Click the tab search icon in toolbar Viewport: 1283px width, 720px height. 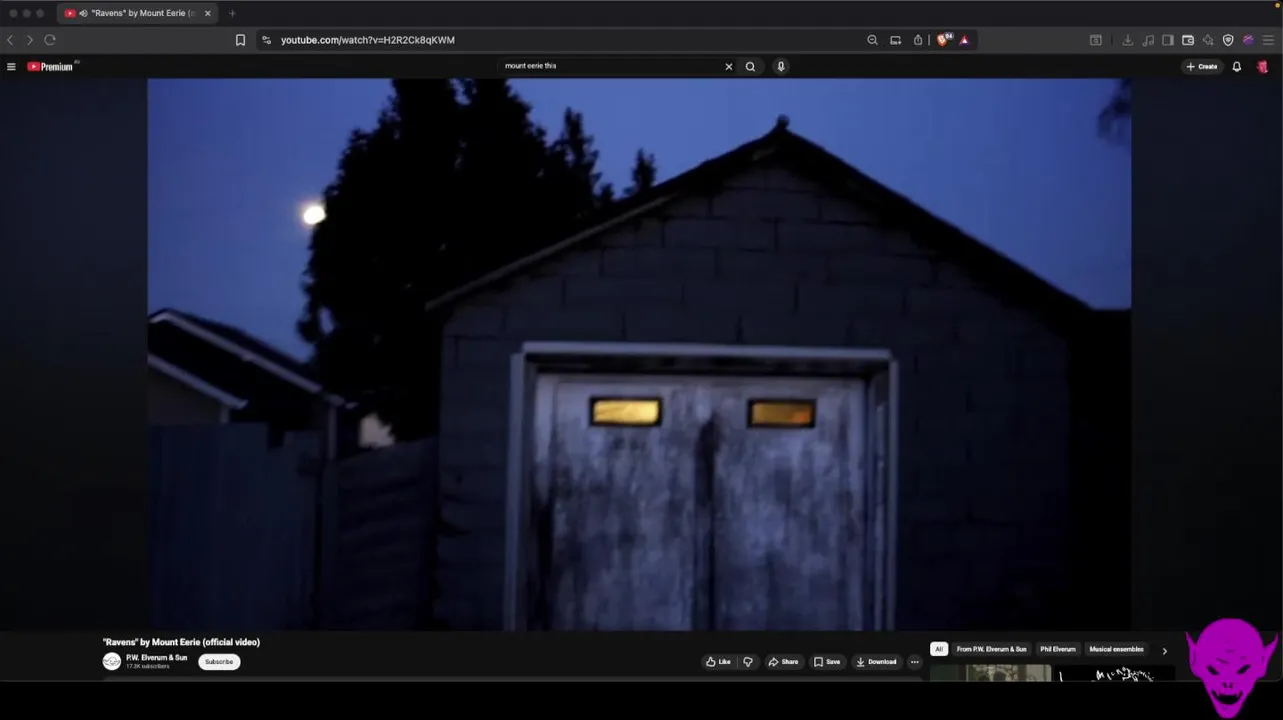click(1096, 40)
